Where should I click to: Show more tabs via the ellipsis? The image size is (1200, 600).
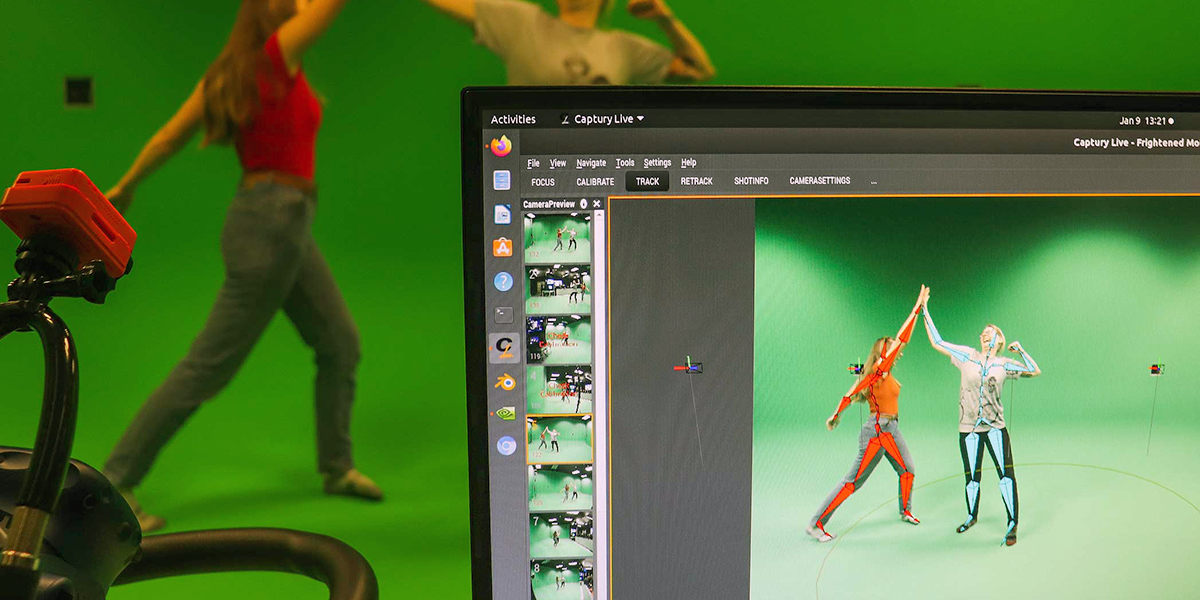[873, 182]
